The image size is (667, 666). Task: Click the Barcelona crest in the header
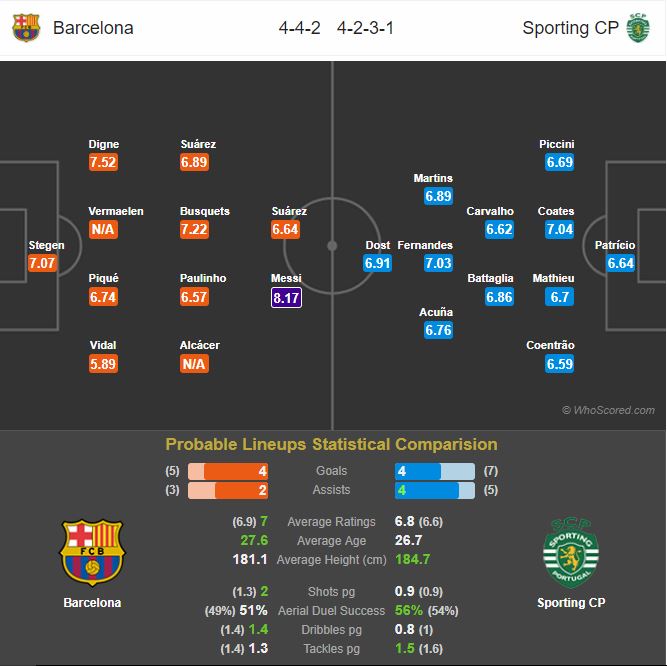[x=26, y=28]
